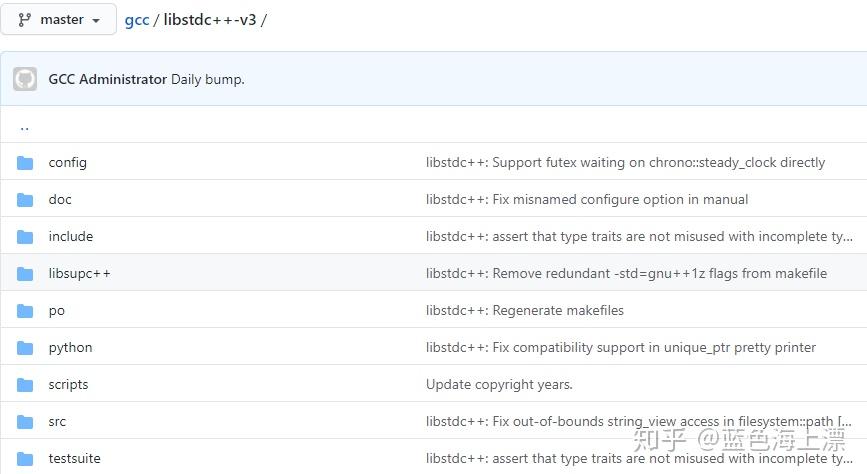Click the config folder icon
The width and height of the screenshot is (867, 474).
25,163
